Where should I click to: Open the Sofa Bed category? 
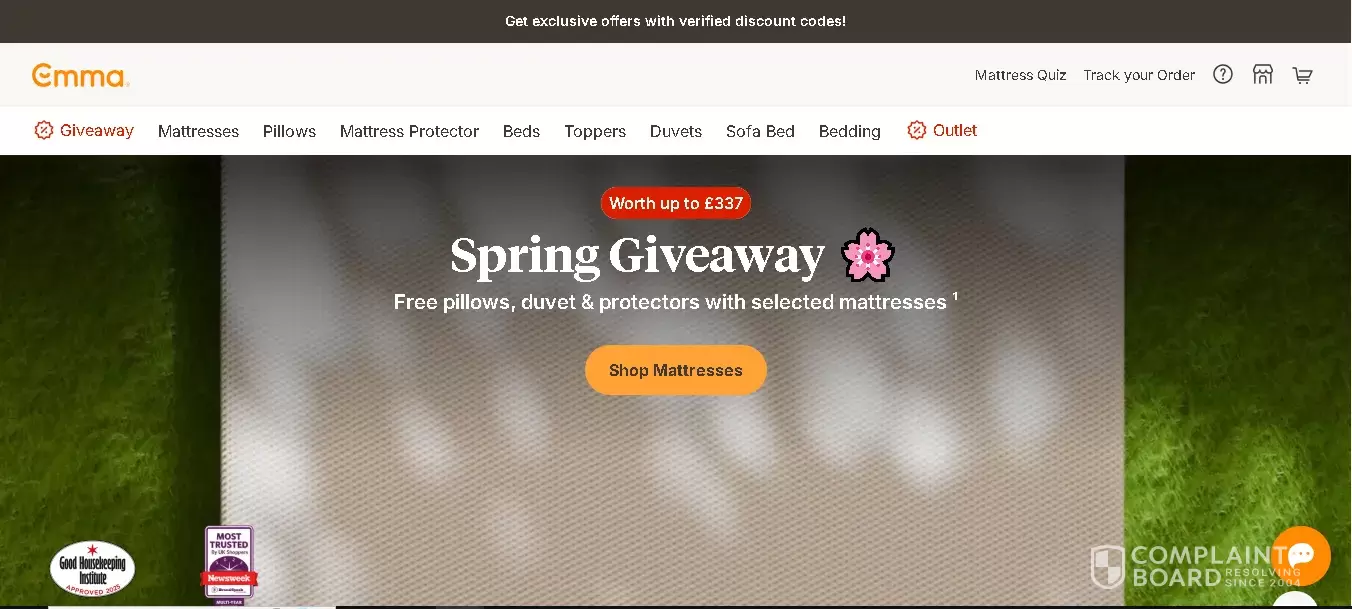pyautogui.click(x=760, y=131)
